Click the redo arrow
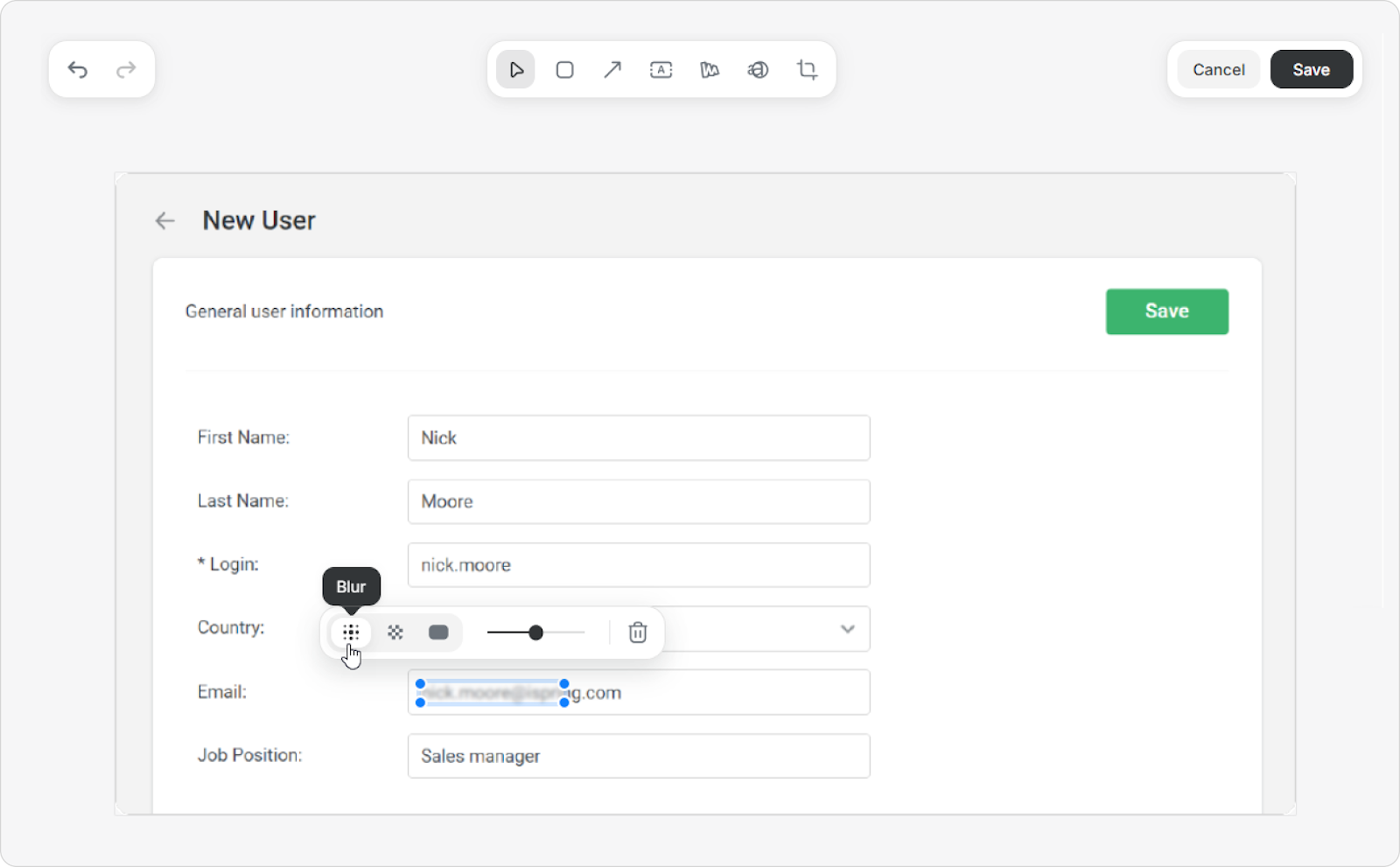Image resolution: width=1400 pixels, height=867 pixels. 126,70
